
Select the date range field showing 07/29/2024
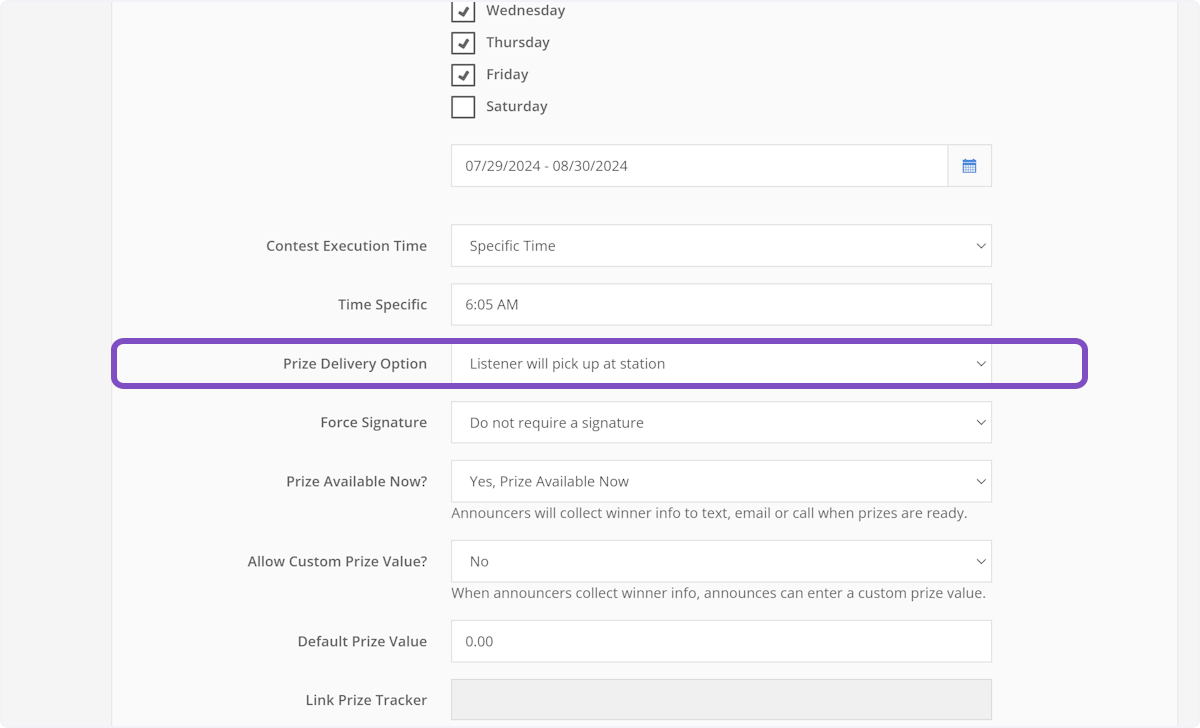[x=700, y=165]
